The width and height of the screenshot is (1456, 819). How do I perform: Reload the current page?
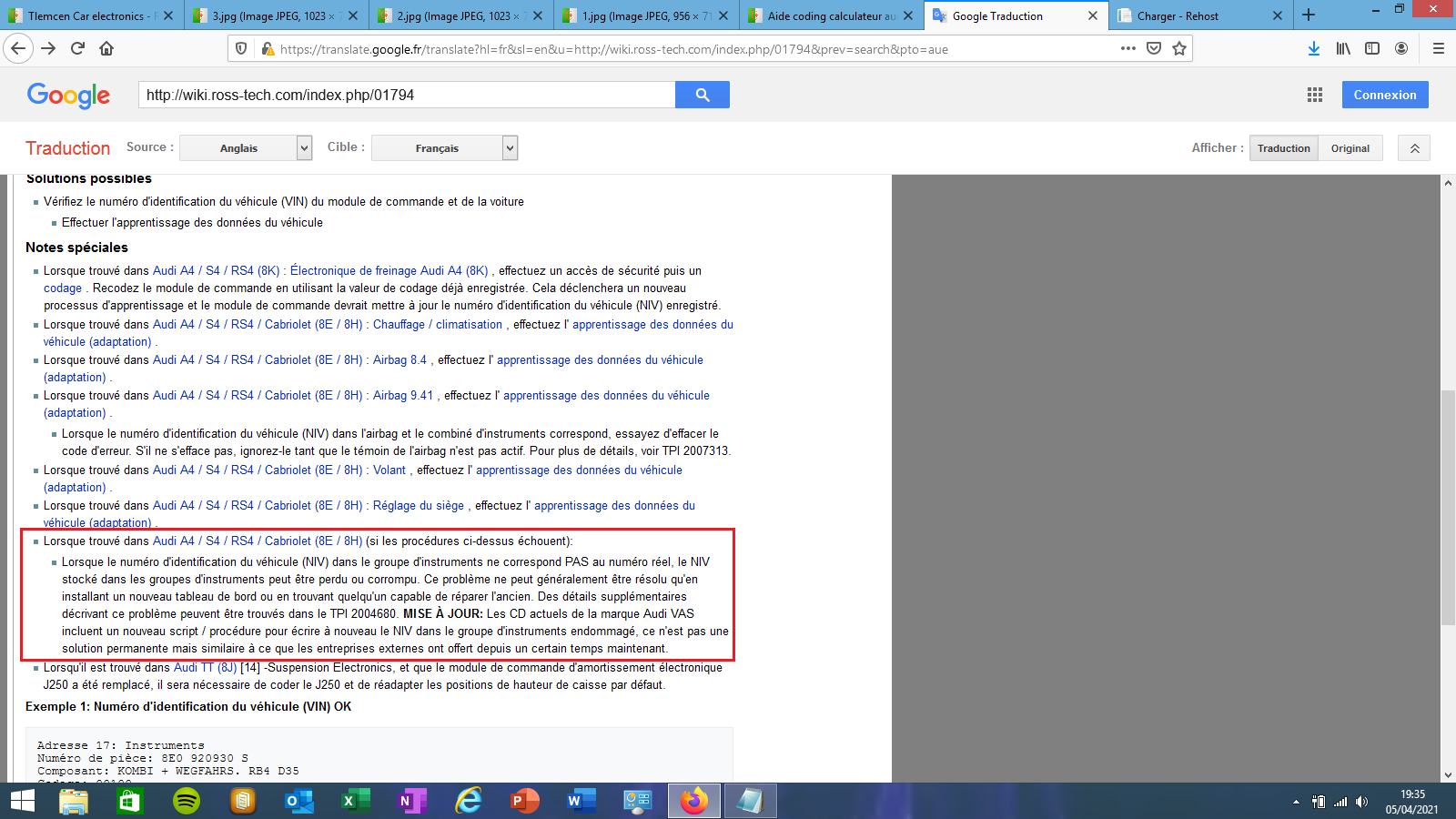coord(77,48)
